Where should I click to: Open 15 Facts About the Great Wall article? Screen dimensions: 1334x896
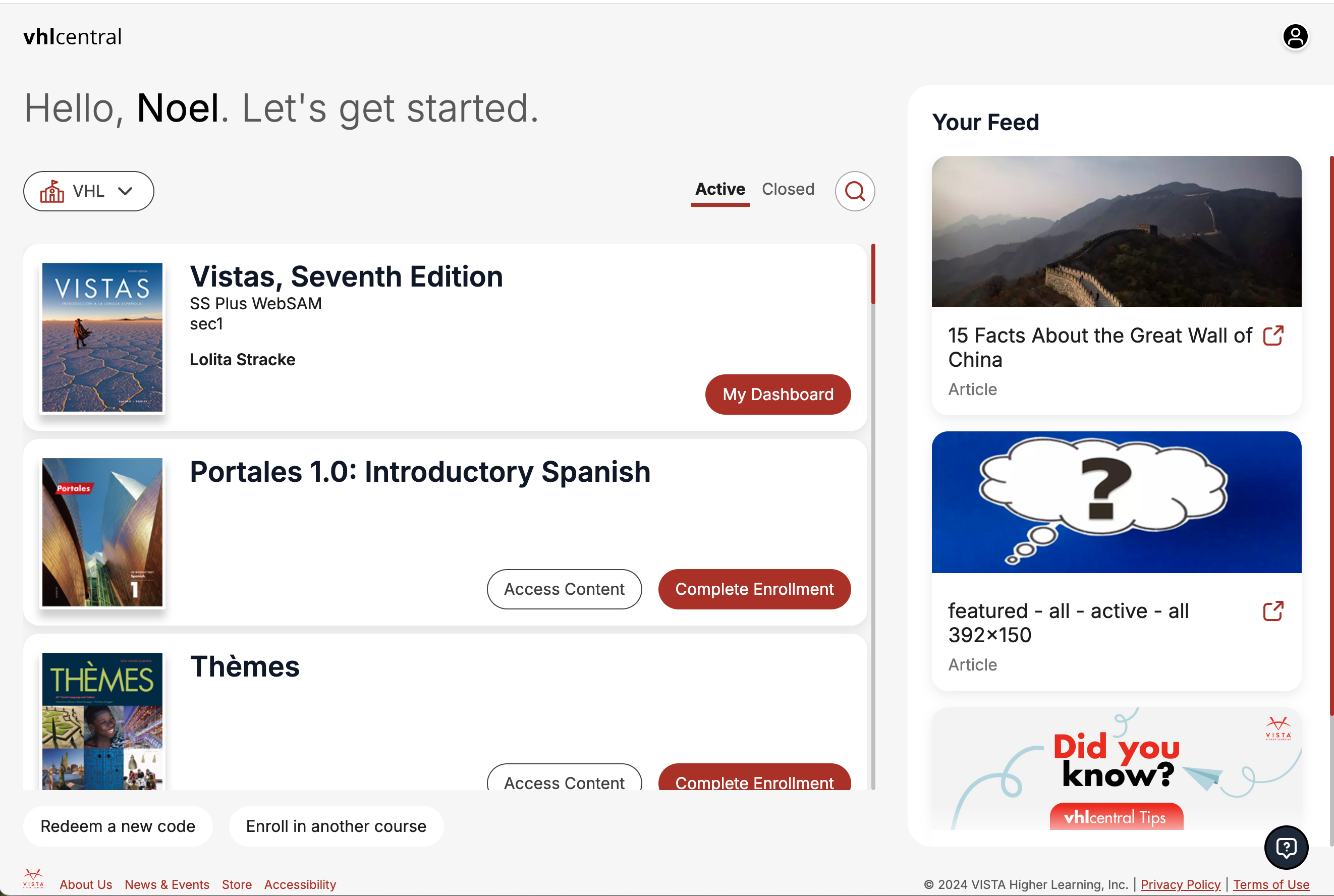tap(1100, 348)
